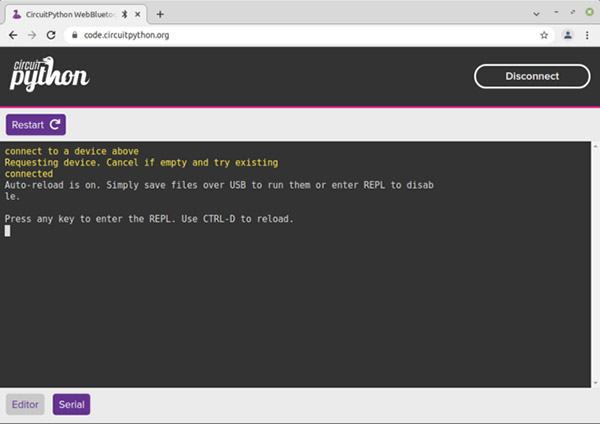Click the browser forward arrow
Viewport: 600px width, 424px height.
(x=32, y=34)
